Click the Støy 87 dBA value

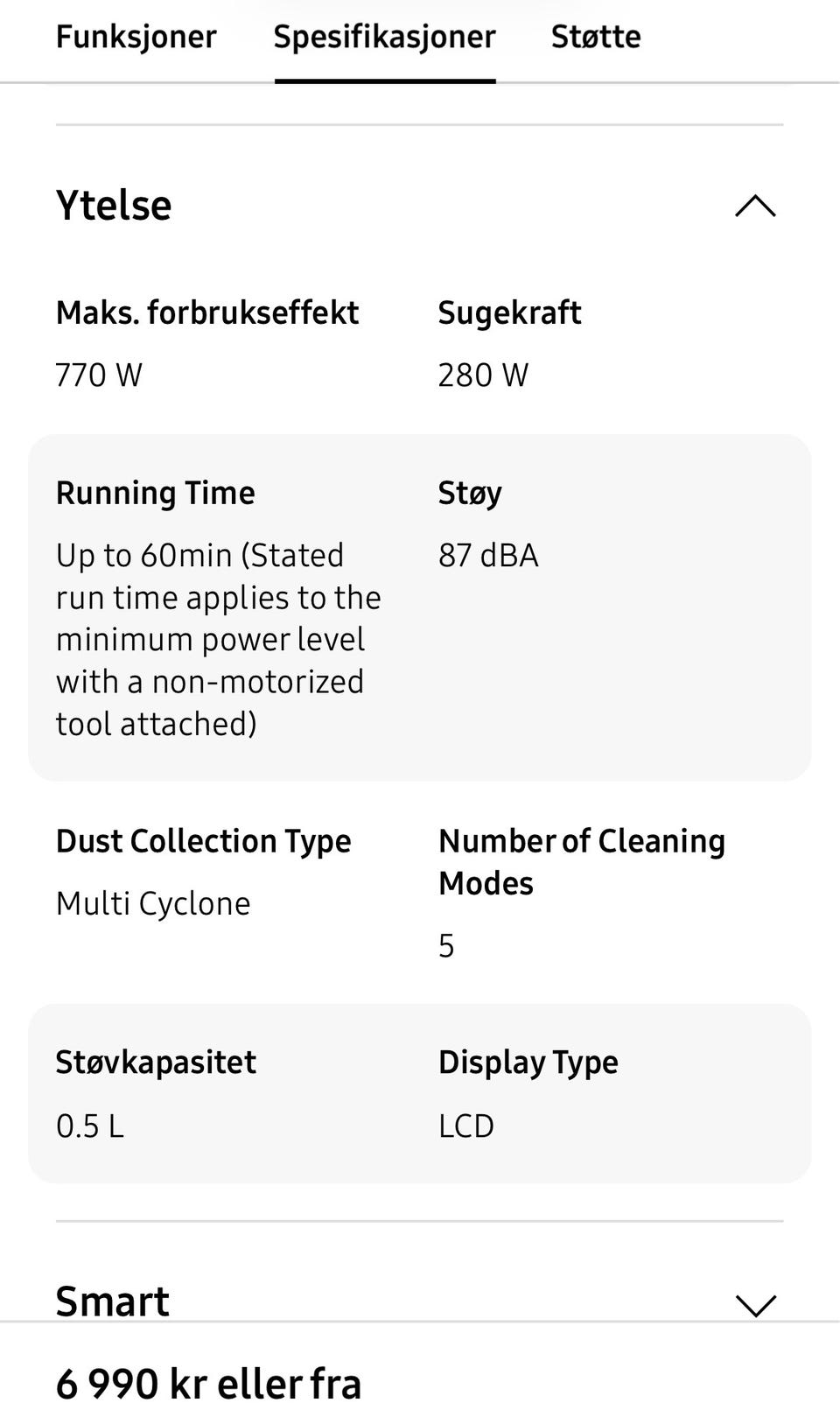[x=488, y=556]
